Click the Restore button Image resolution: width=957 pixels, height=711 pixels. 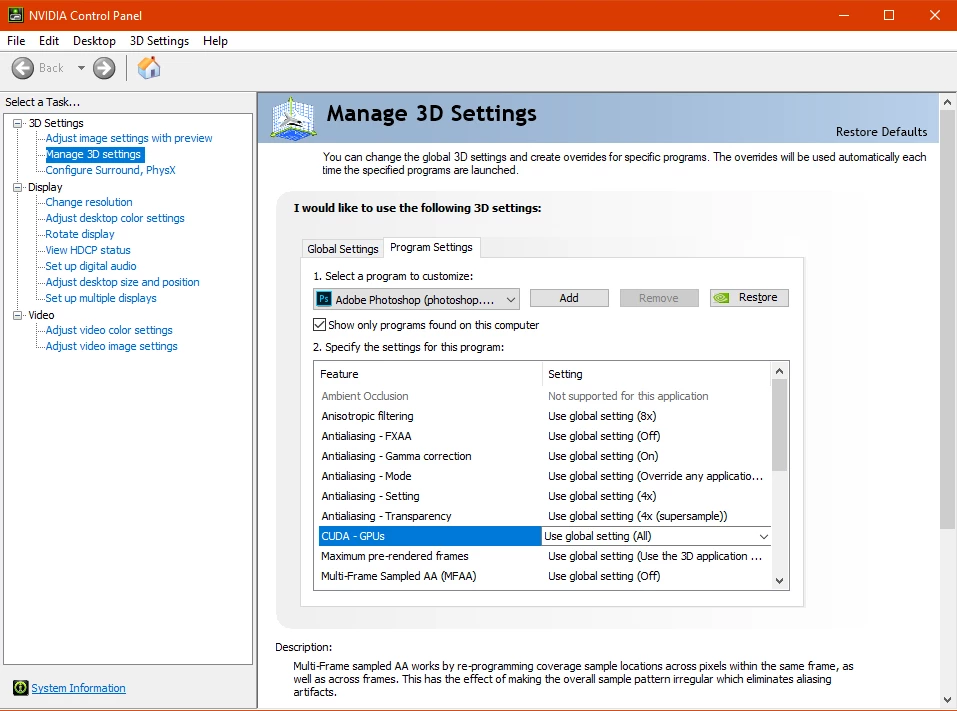[749, 298]
